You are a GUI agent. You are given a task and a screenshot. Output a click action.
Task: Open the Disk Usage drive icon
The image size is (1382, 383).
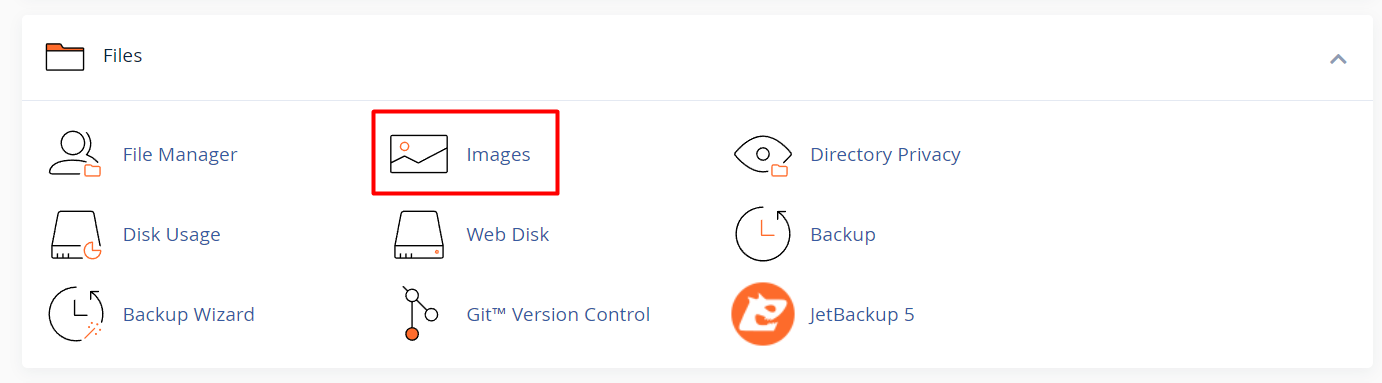tap(76, 235)
